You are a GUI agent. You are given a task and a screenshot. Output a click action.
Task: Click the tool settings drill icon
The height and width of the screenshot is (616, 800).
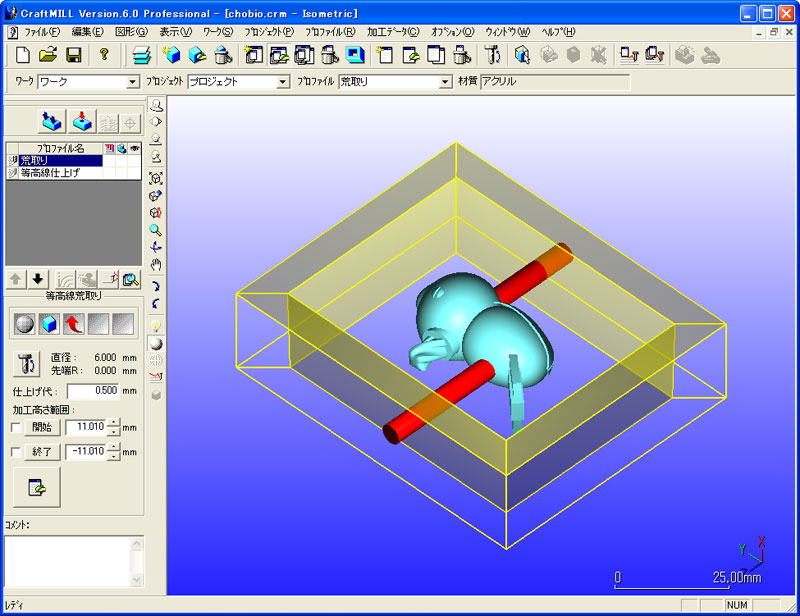point(24,363)
